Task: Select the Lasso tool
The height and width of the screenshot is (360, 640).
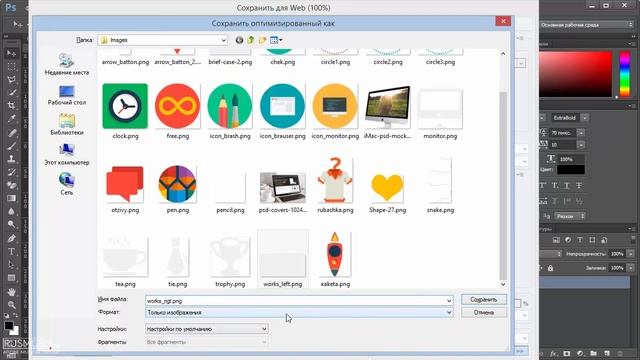Action: tap(11, 80)
